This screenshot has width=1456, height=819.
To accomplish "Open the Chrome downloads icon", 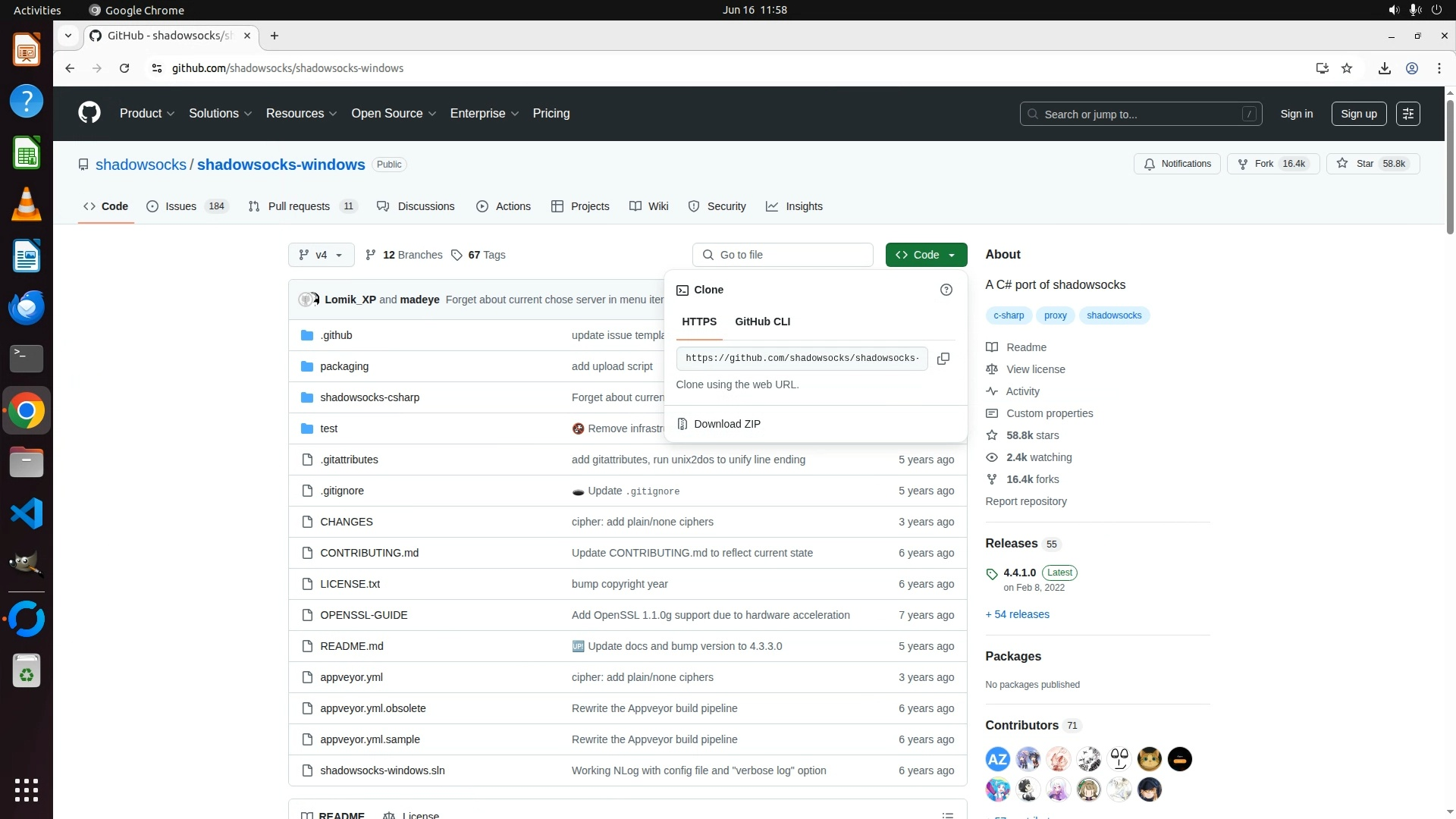I will pos(1384,68).
